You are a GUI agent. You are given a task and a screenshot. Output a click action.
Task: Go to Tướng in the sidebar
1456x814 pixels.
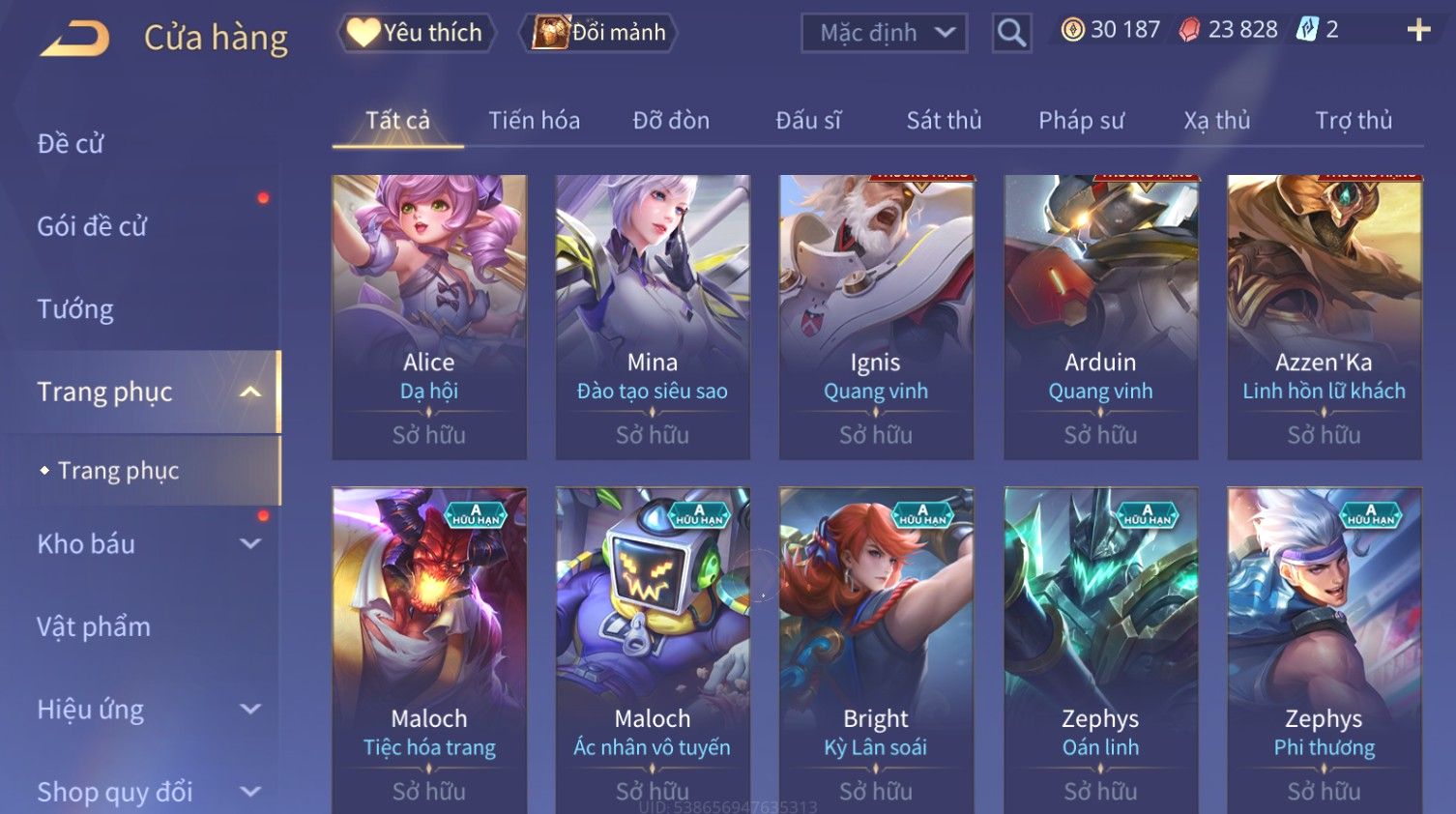point(75,309)
